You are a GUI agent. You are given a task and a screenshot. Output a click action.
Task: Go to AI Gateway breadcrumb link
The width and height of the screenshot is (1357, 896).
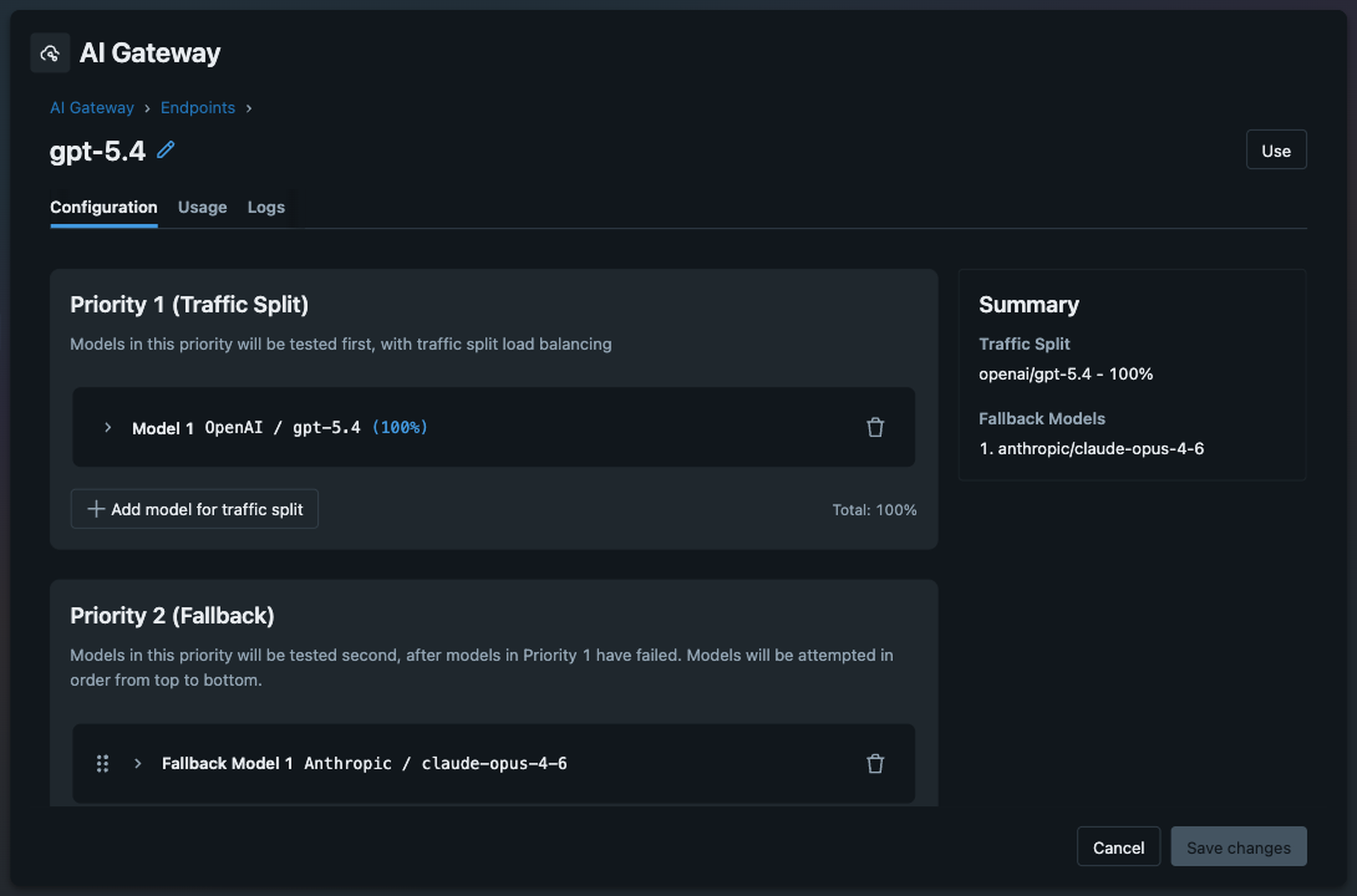click(92, 108)
